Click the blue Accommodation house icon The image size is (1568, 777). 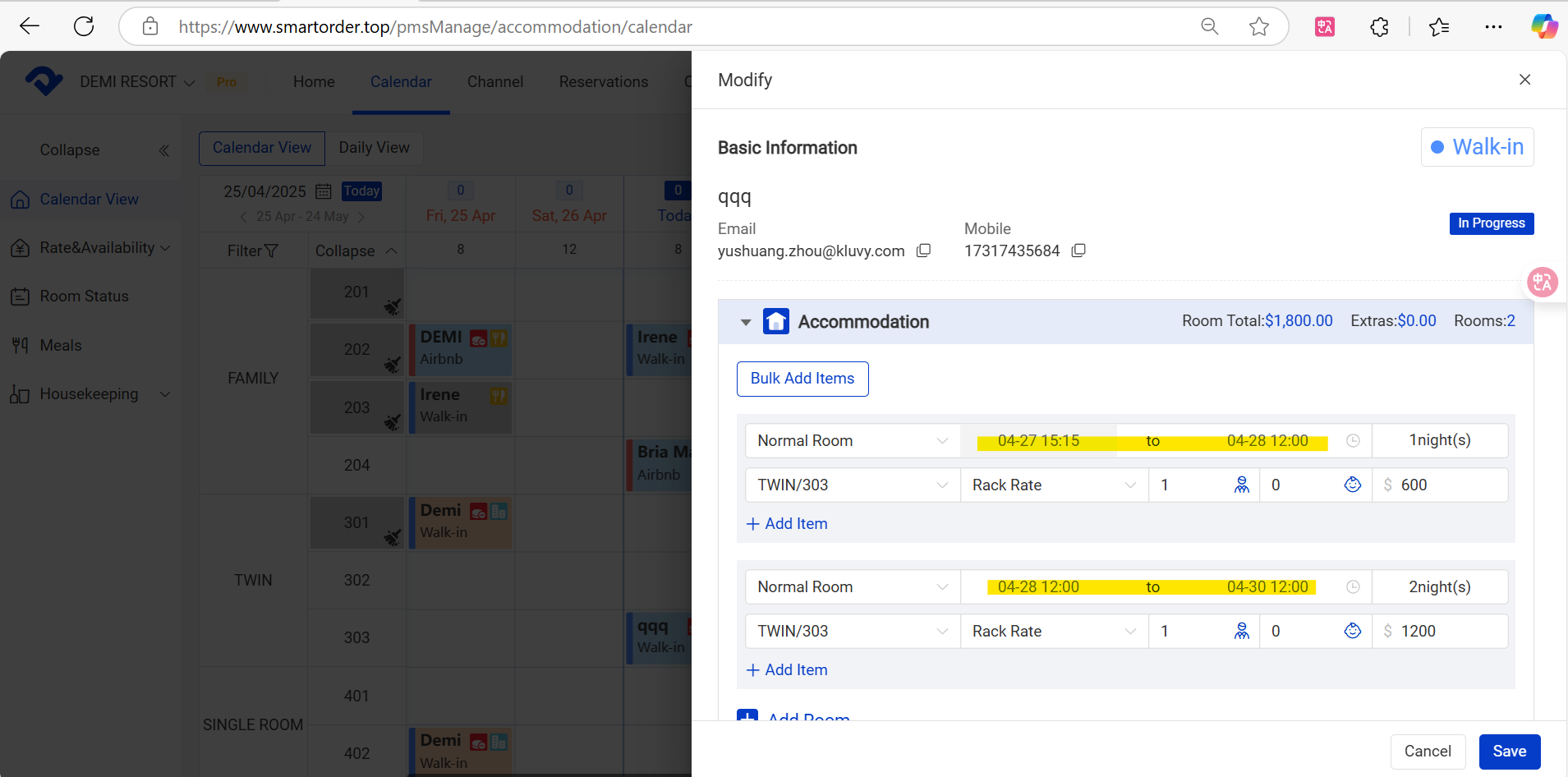point(775,322)
